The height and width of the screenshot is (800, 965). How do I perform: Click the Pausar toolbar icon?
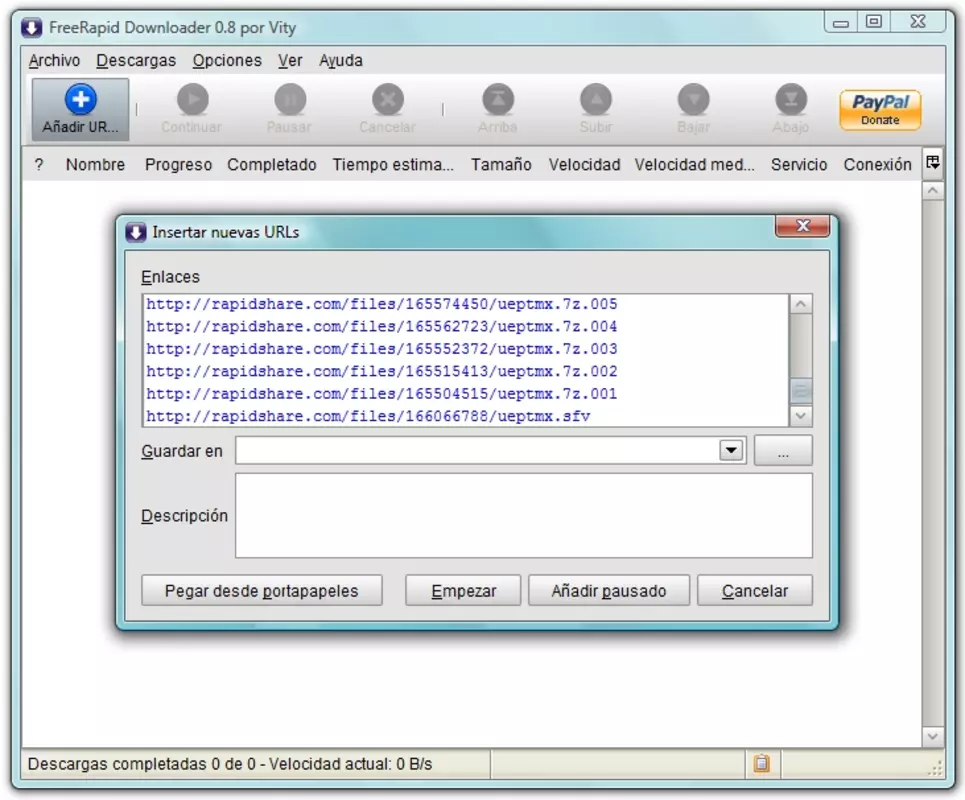pyautogui.click(x=290, y=100)
